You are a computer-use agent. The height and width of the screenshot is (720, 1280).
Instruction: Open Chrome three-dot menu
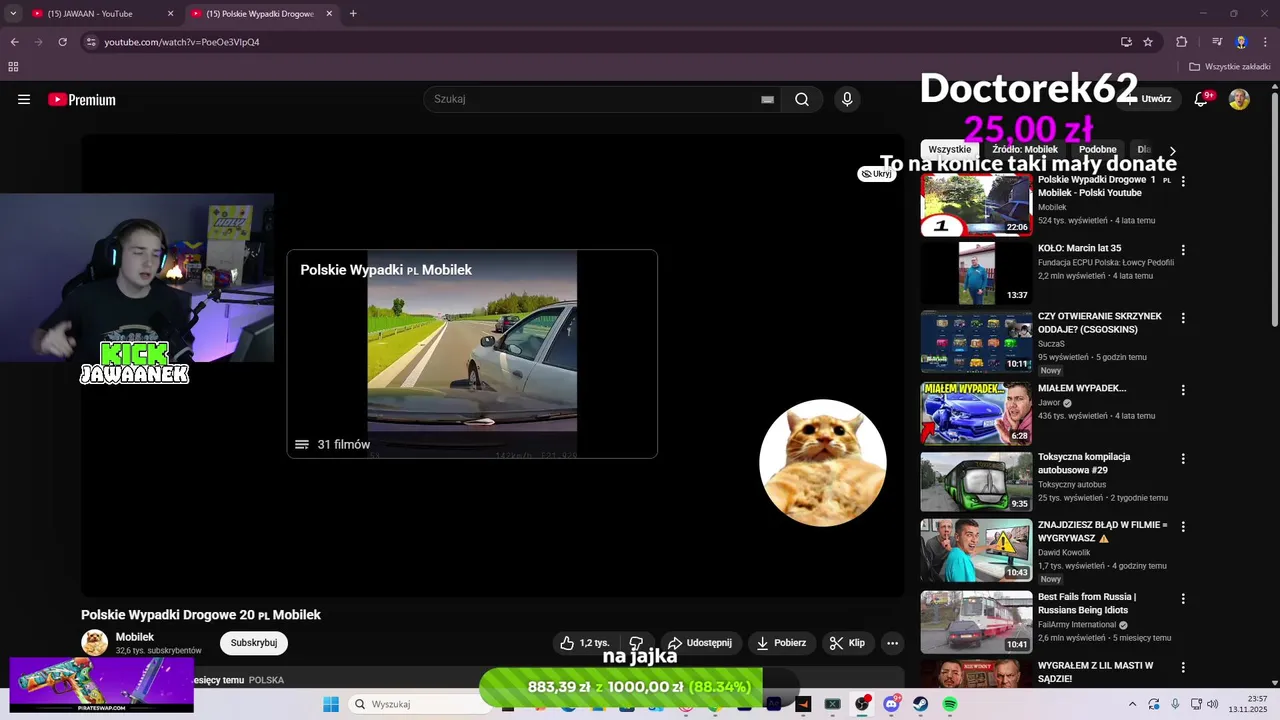[1266, 42]
